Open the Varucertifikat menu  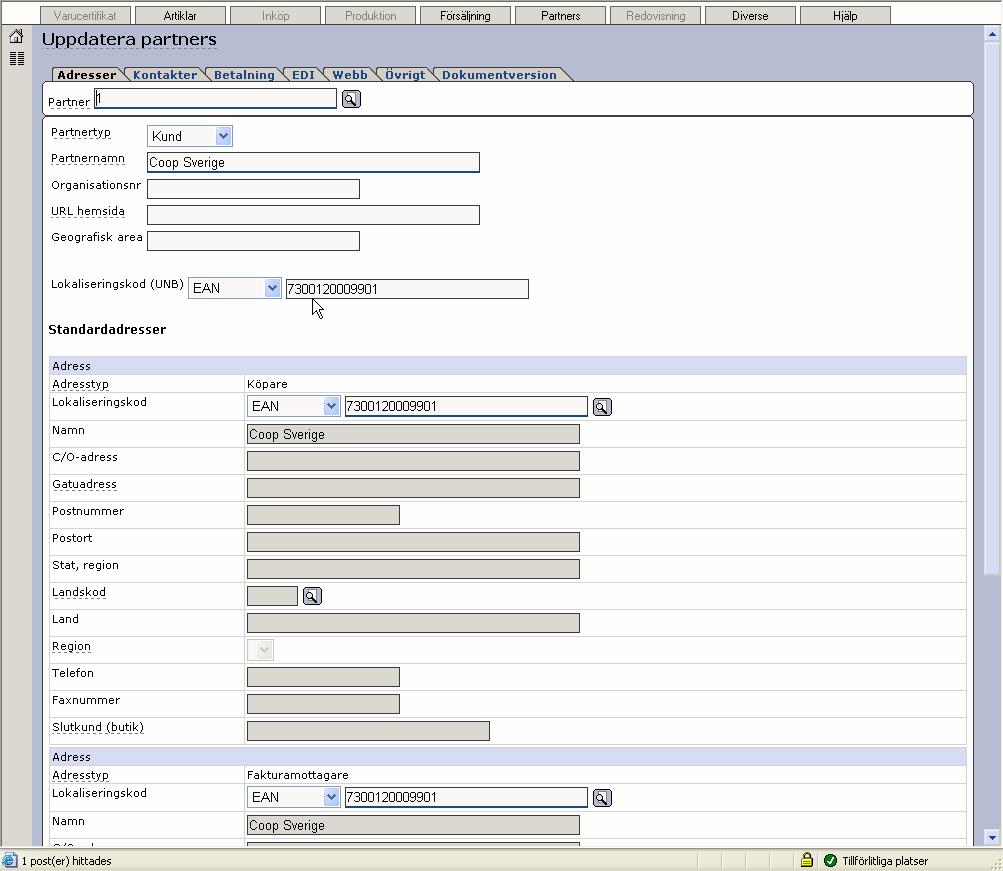pos(85,15)
